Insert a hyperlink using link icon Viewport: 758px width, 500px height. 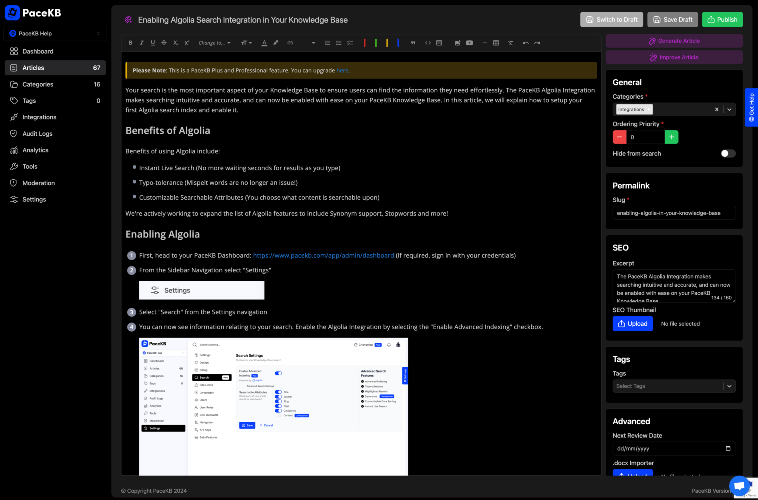pyautogui.click(x=290, y=43)
